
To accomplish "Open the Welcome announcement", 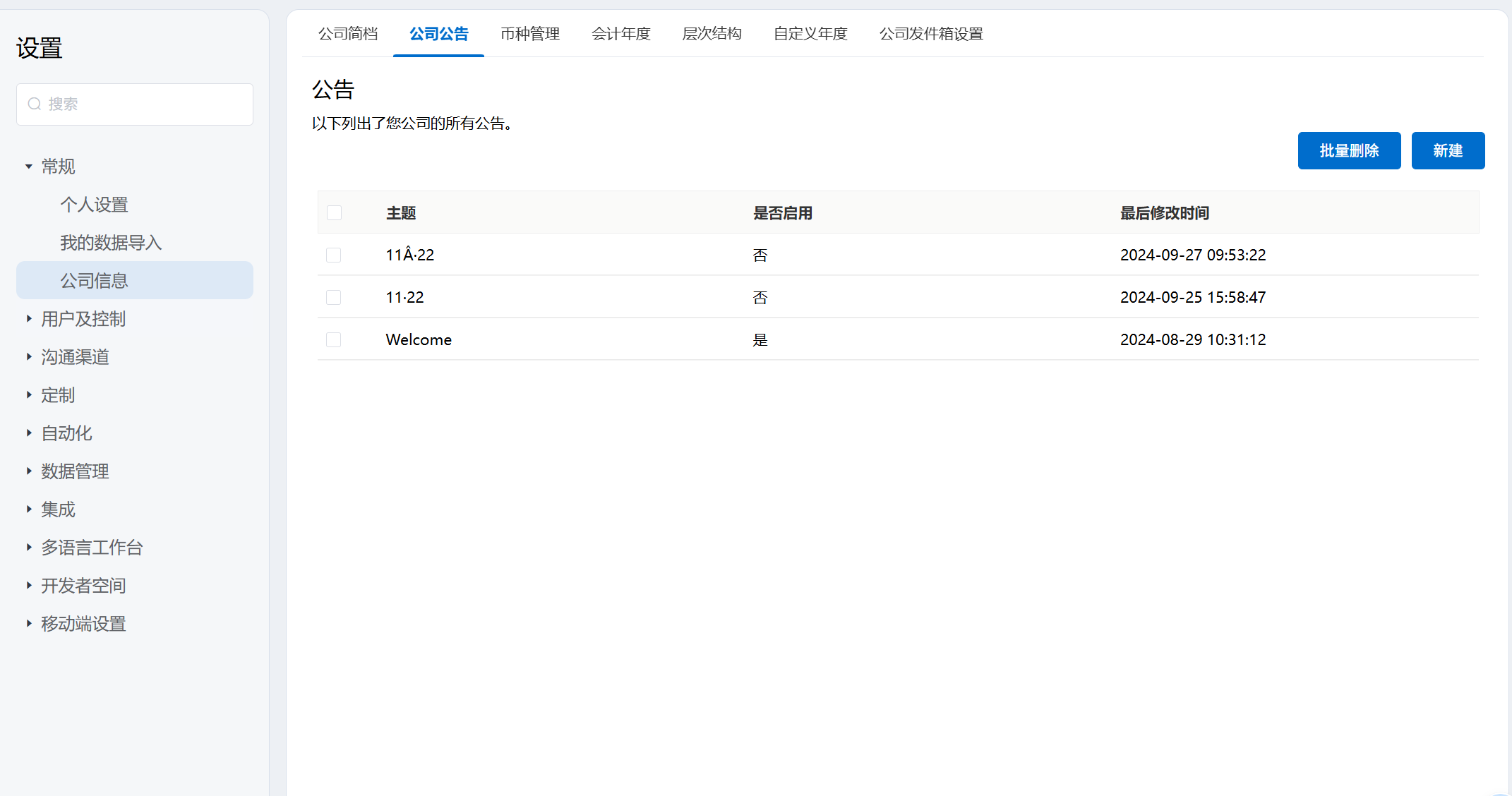I will point(419,340).
